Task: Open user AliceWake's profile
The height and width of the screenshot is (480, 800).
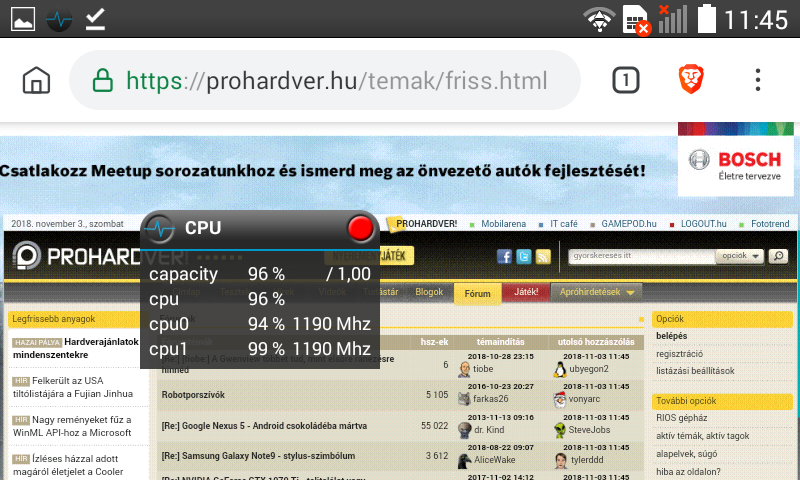Action: point(494,460)
